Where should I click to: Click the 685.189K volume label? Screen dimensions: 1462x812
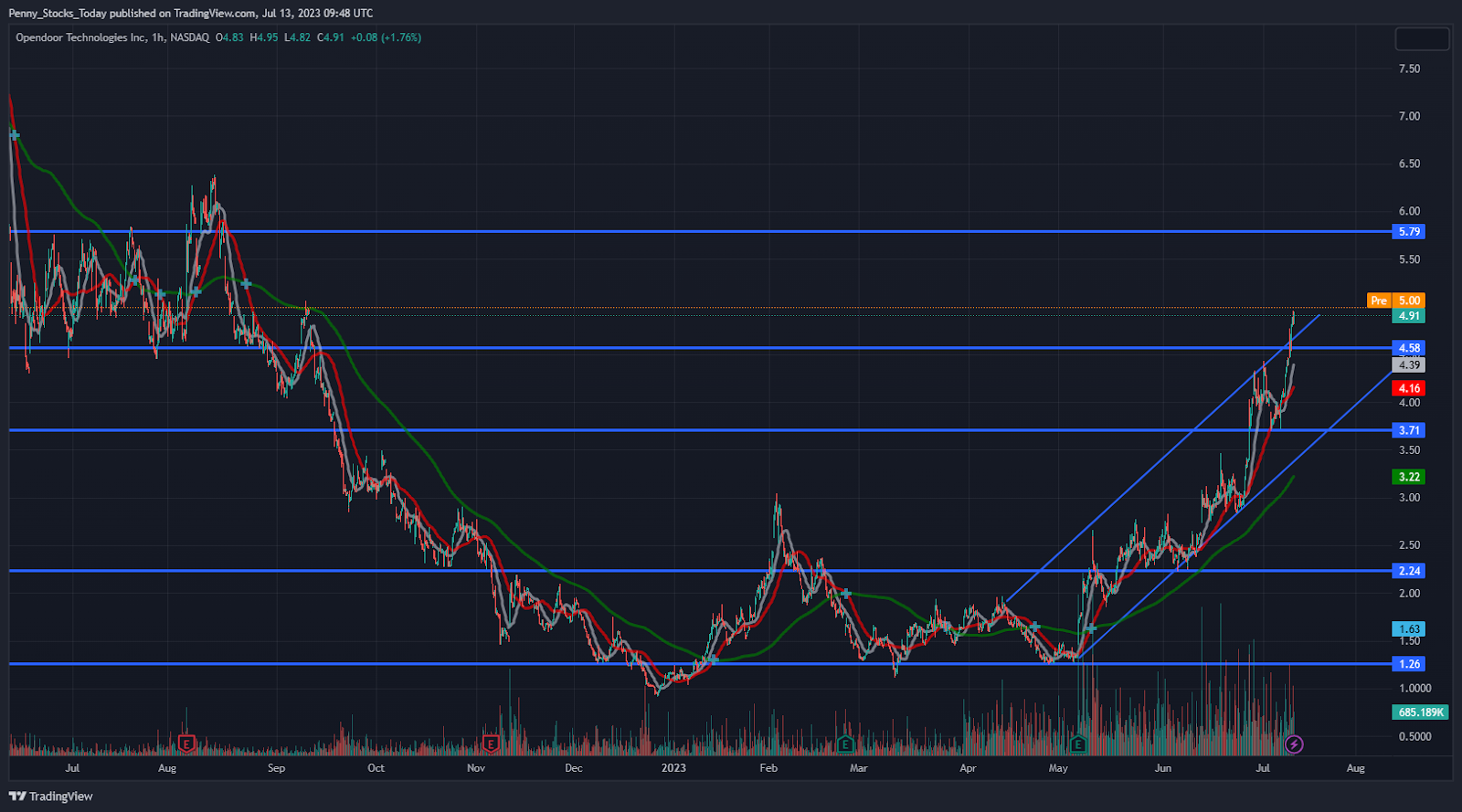[x=1421, y=712]
